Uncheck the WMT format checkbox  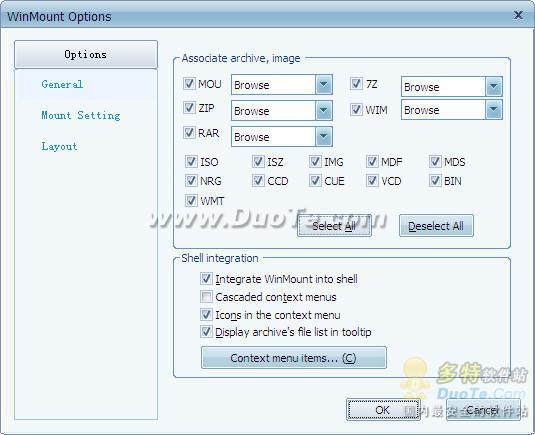pyautogui.click(x=191, y=200)
